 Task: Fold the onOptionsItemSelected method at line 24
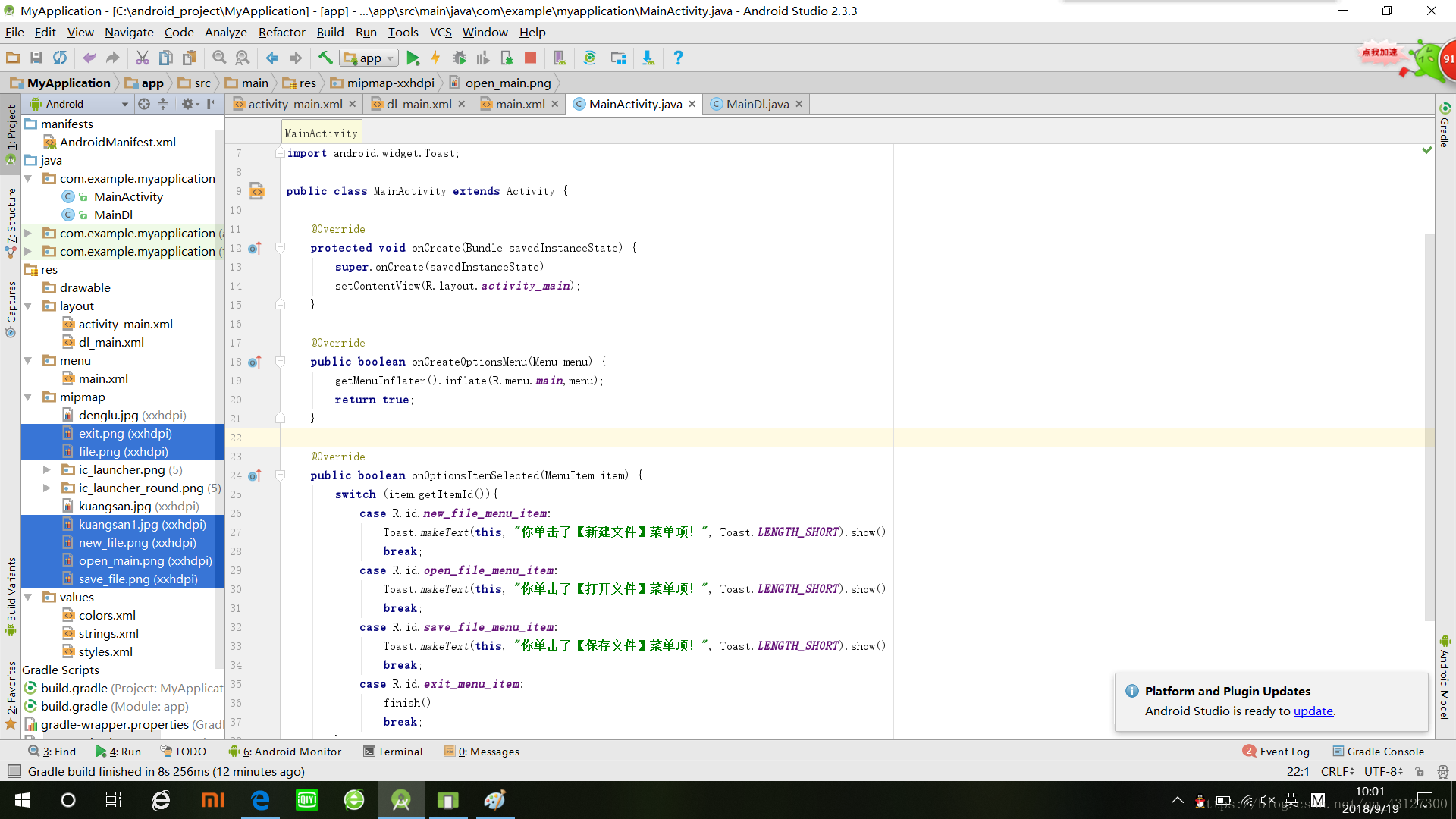[x=280, y=475]
